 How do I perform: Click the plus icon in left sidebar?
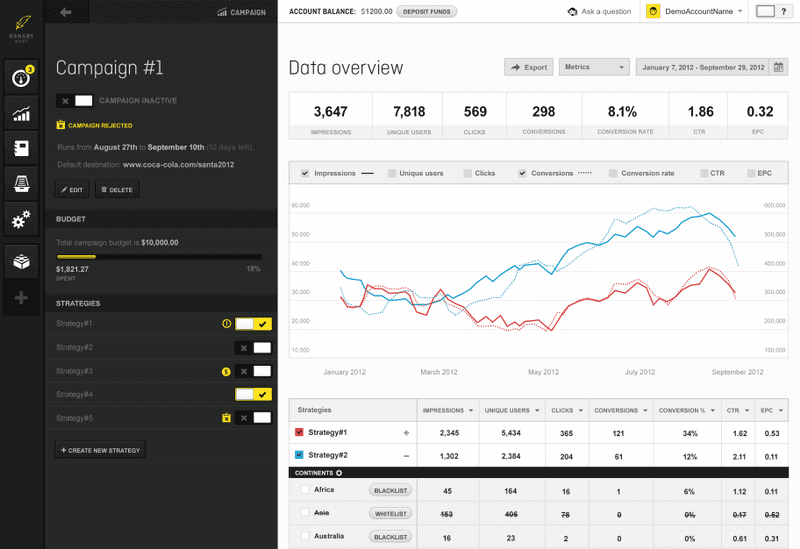(20, 298)
